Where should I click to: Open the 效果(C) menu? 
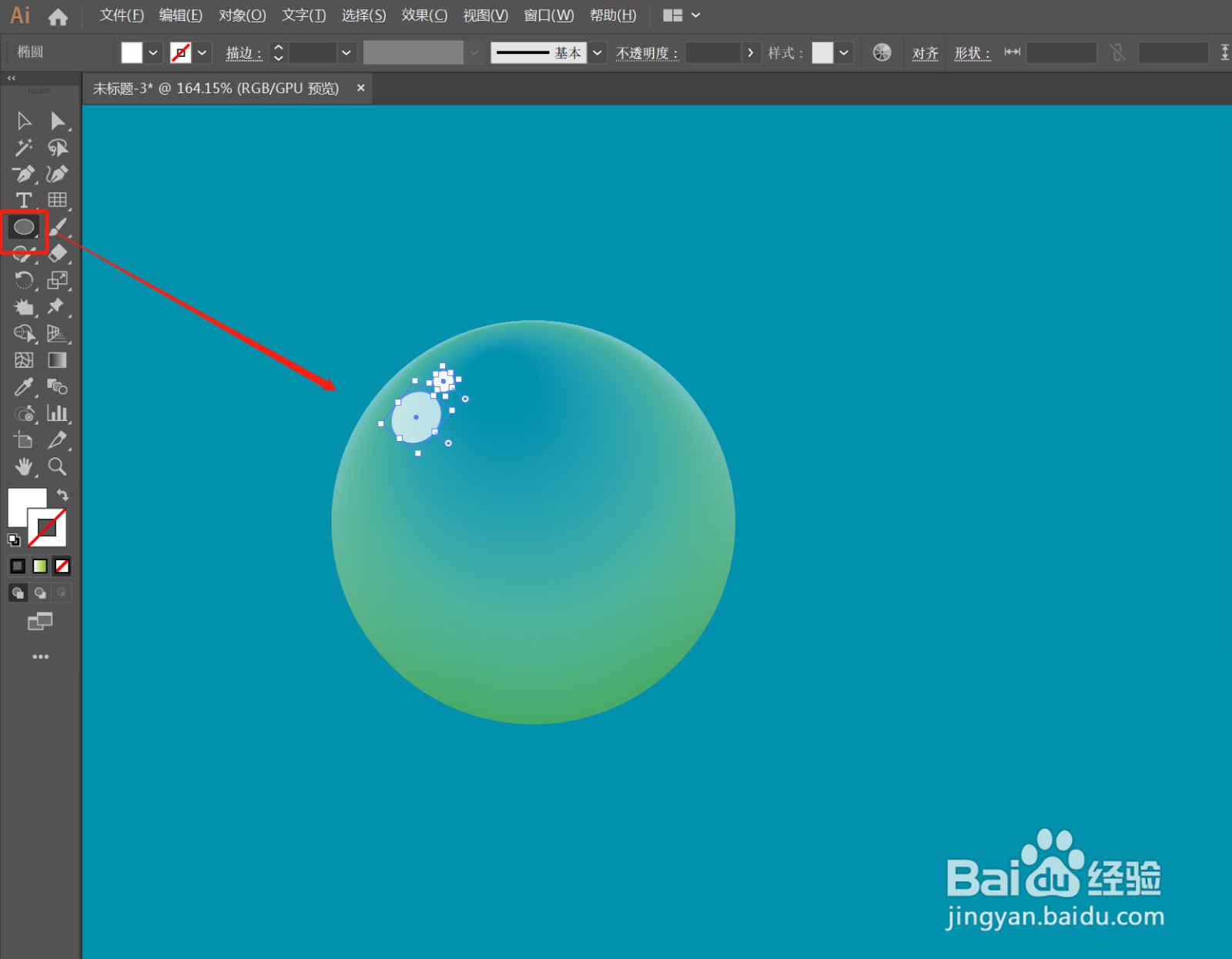(x=424, y=15)
